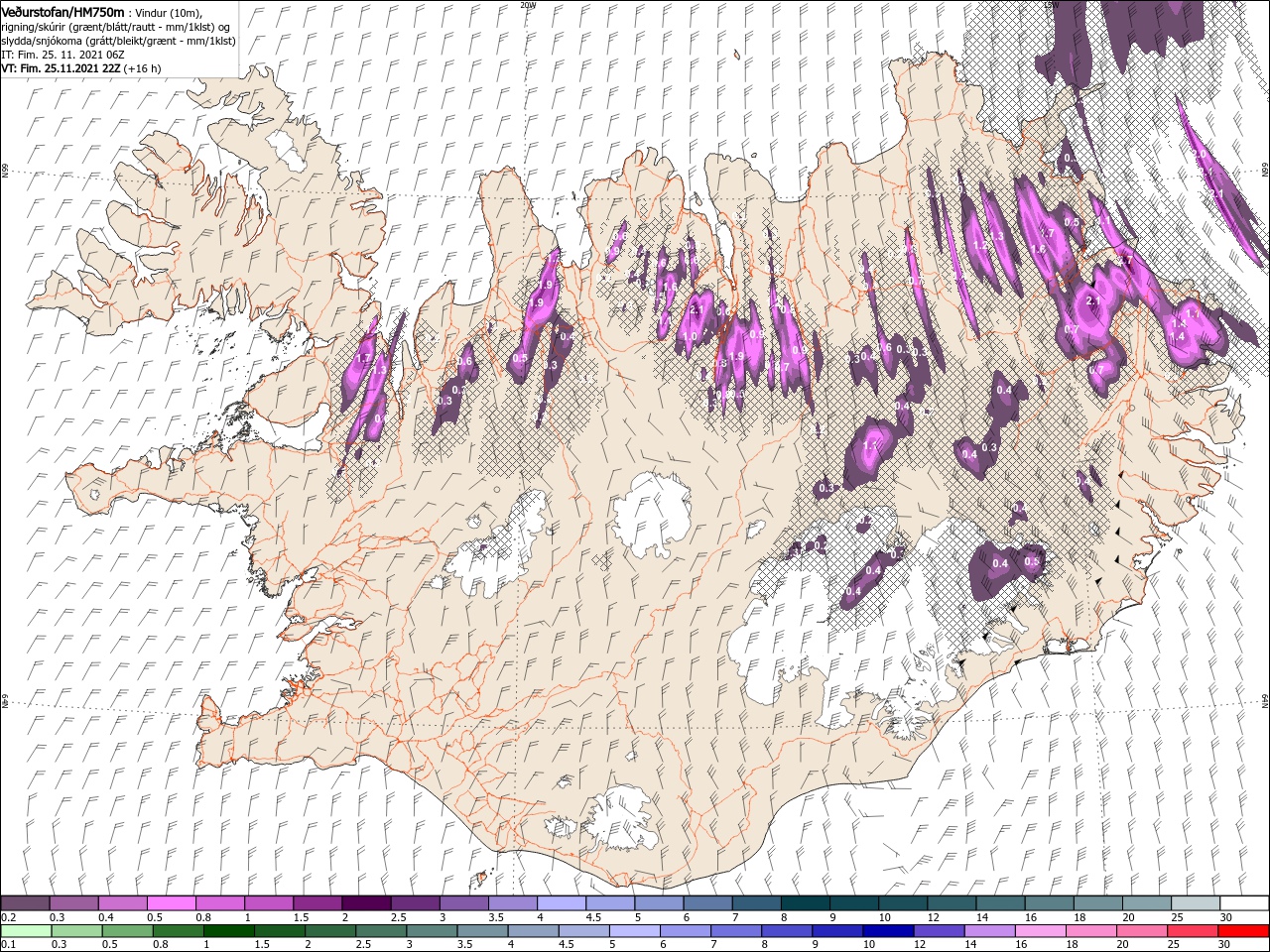Pick the bright pink 0.5 snow legend swatch

pyautogui.click(x=171, y=902)
